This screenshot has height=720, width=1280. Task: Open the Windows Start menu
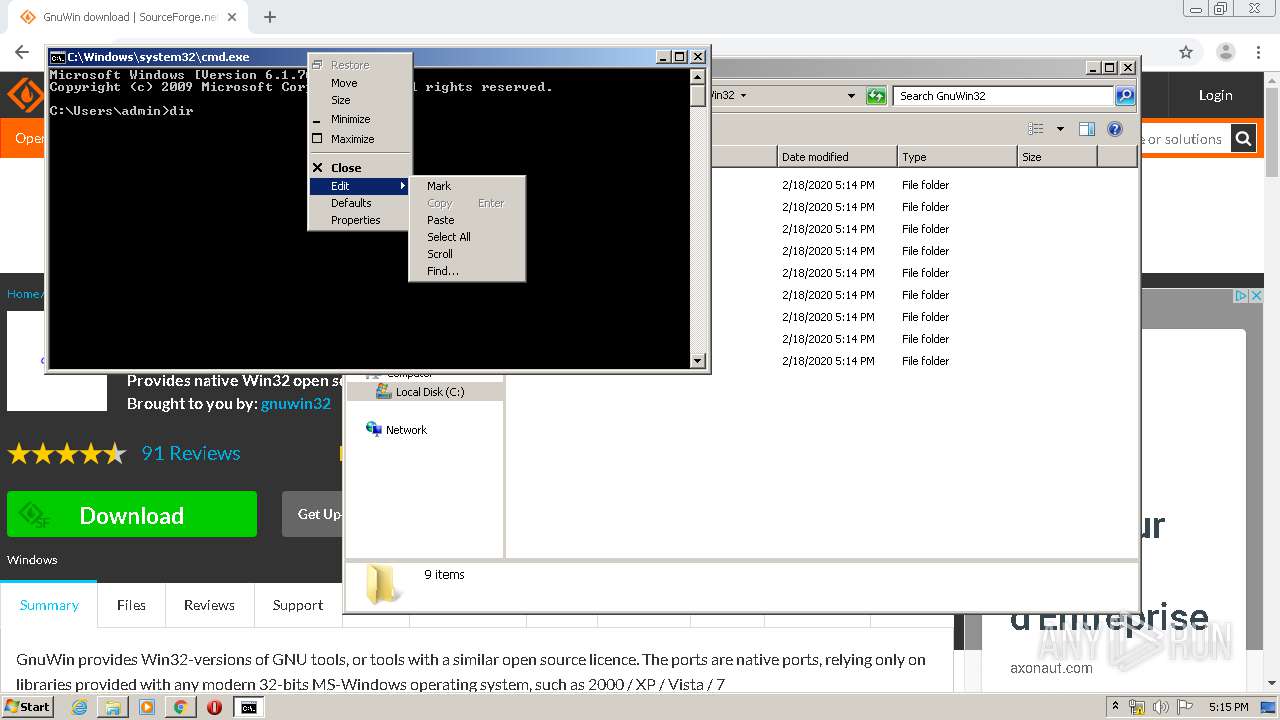pyautogui.click(x=28, y=707)
